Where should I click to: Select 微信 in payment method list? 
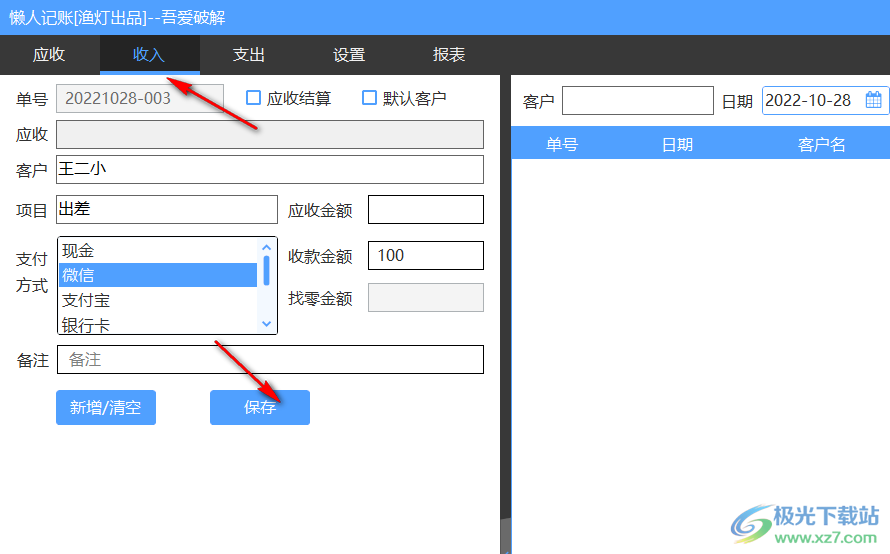pyautogui.click(x=158, y=275)
